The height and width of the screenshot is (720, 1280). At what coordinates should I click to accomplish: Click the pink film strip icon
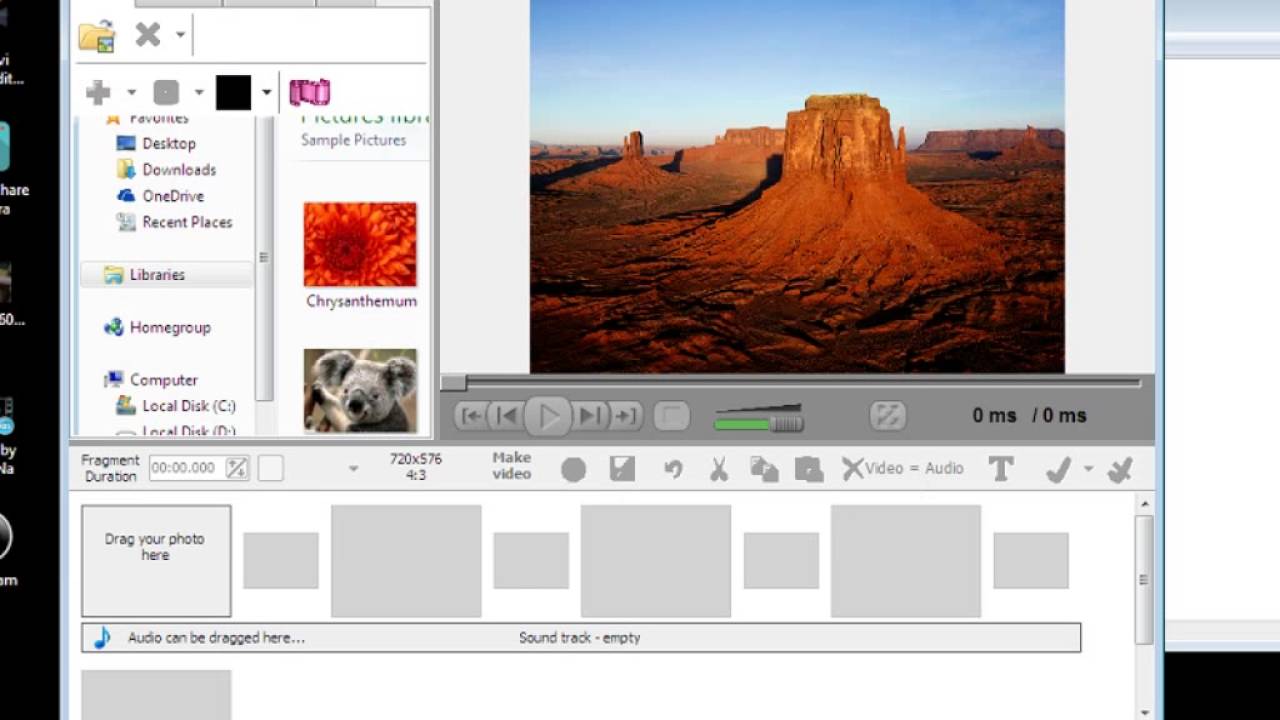point(310,93)
